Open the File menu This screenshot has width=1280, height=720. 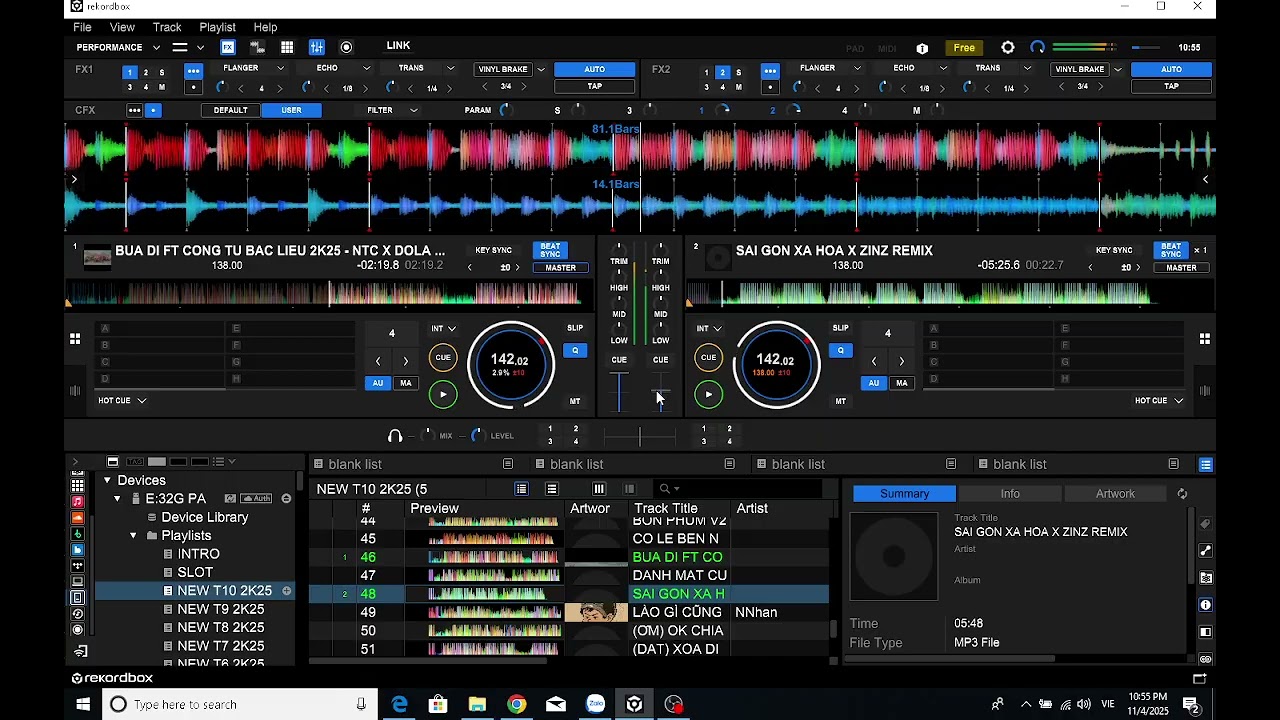click(82, 27)
